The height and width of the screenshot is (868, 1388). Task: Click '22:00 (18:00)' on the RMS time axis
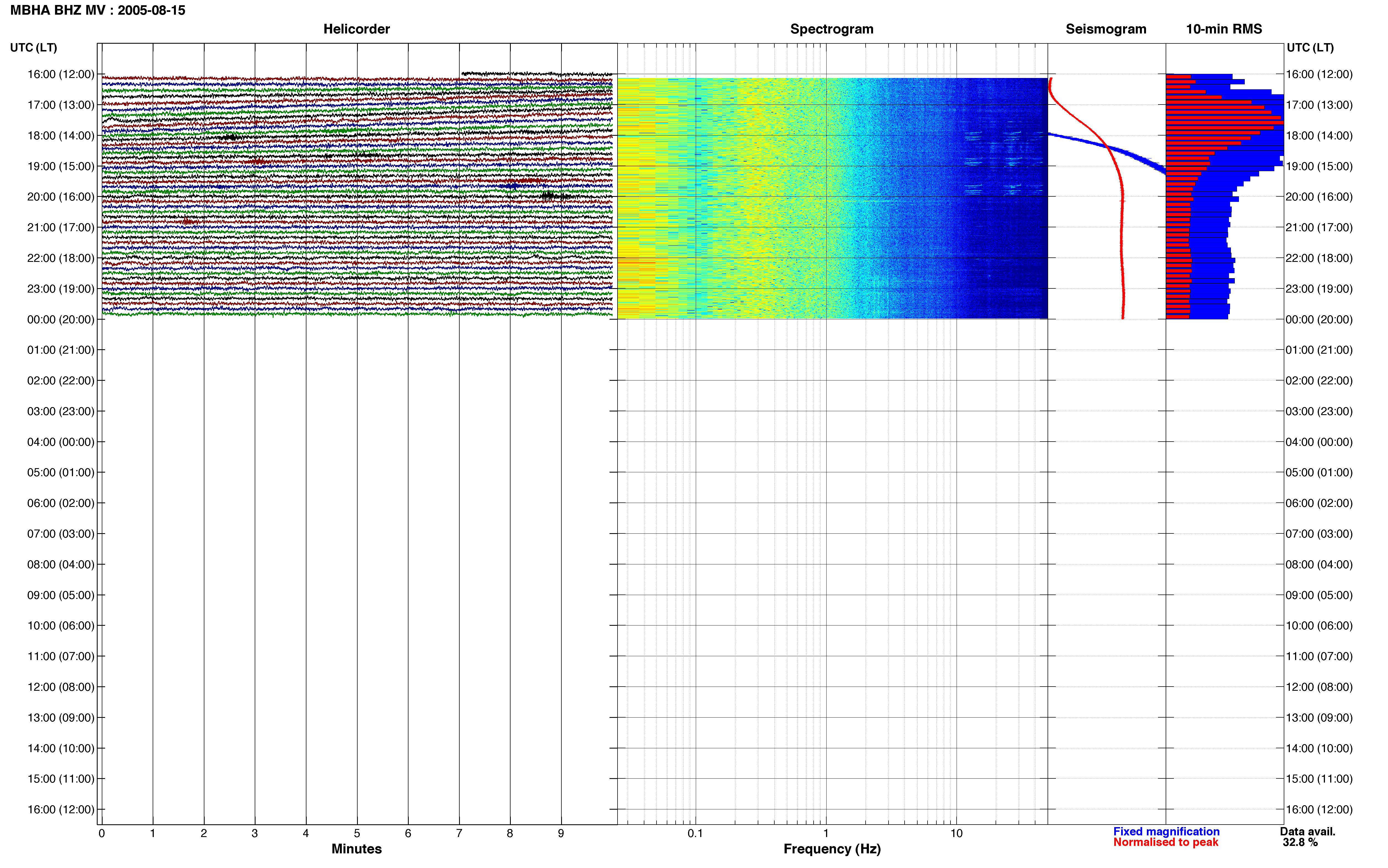(x=1319, y=258)
